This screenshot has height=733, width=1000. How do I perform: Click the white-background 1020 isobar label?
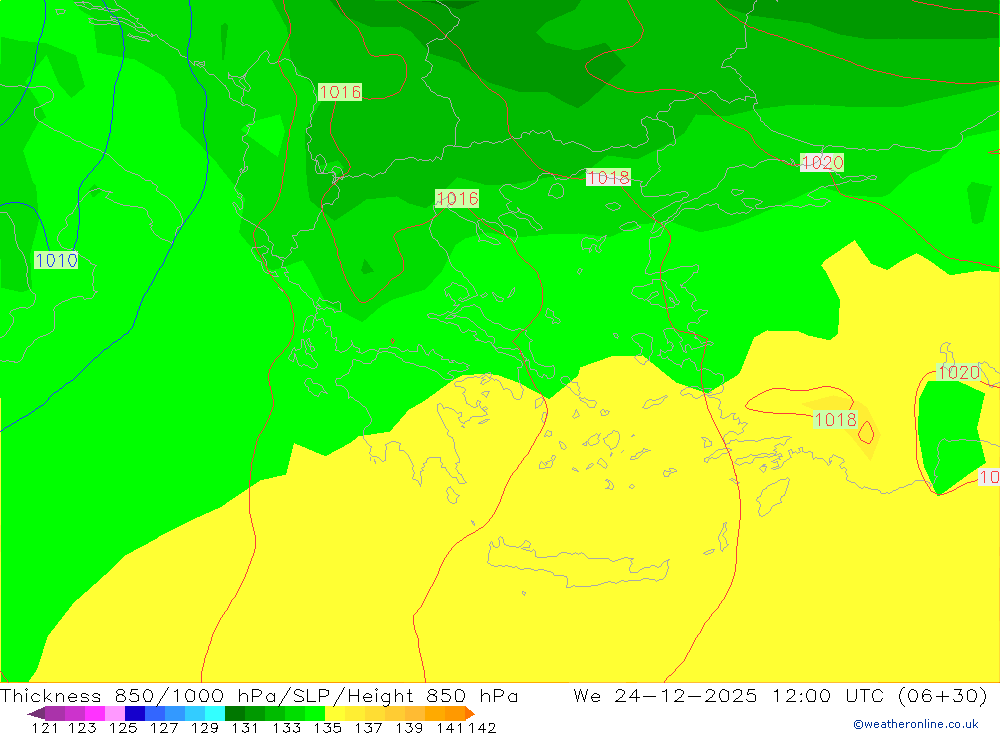(x=822, y=163)
